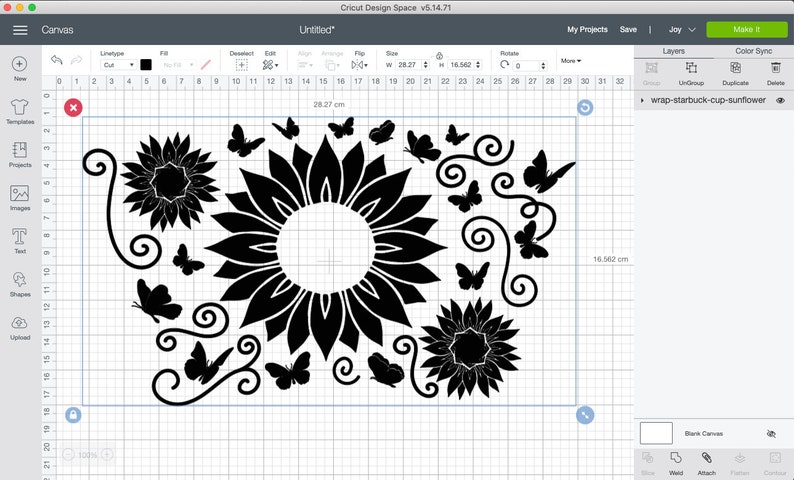Open the Templates panel
Screen dimensions: 794x480
click(20, 111)
